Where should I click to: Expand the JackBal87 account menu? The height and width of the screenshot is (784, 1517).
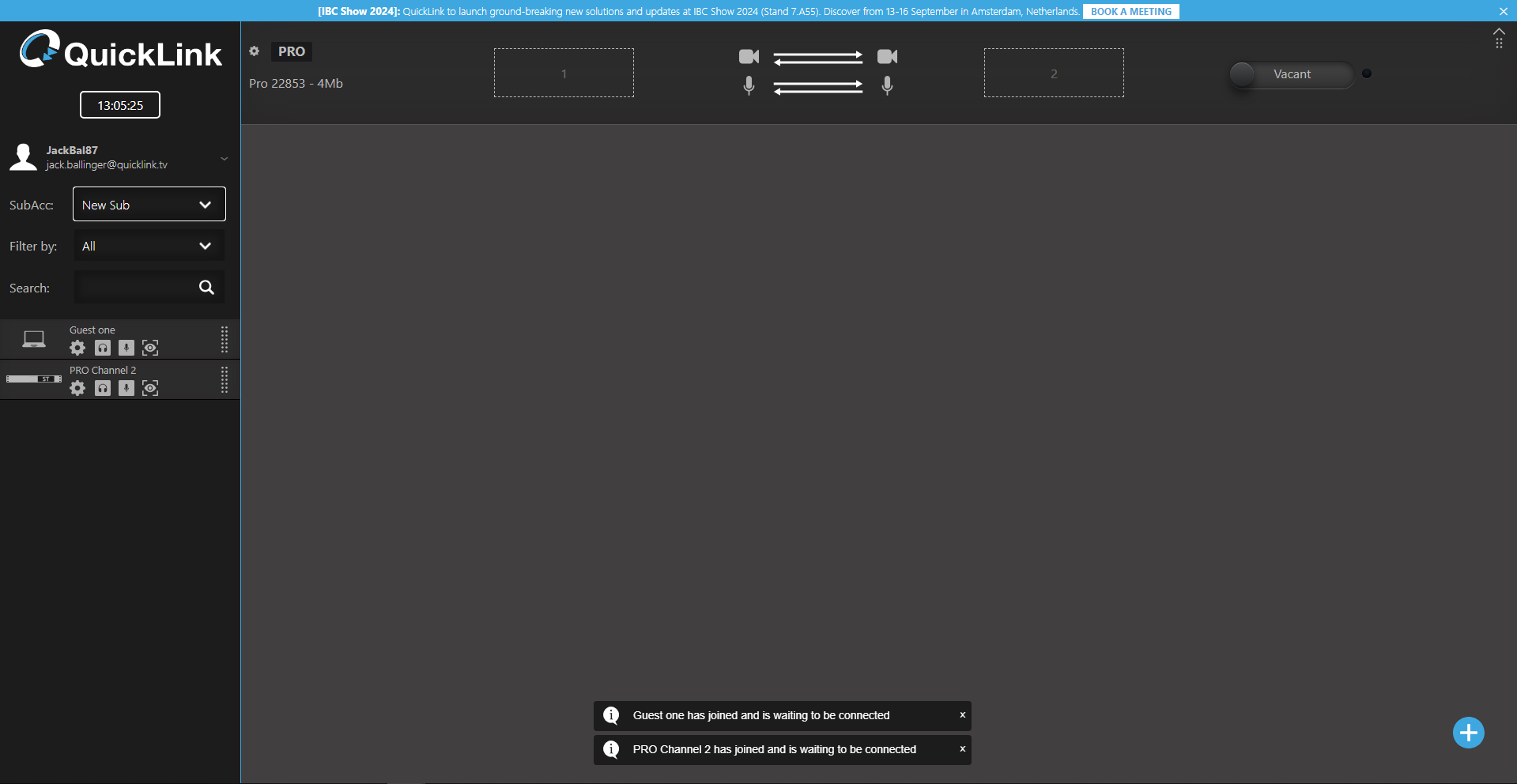[x=224, y=158]
